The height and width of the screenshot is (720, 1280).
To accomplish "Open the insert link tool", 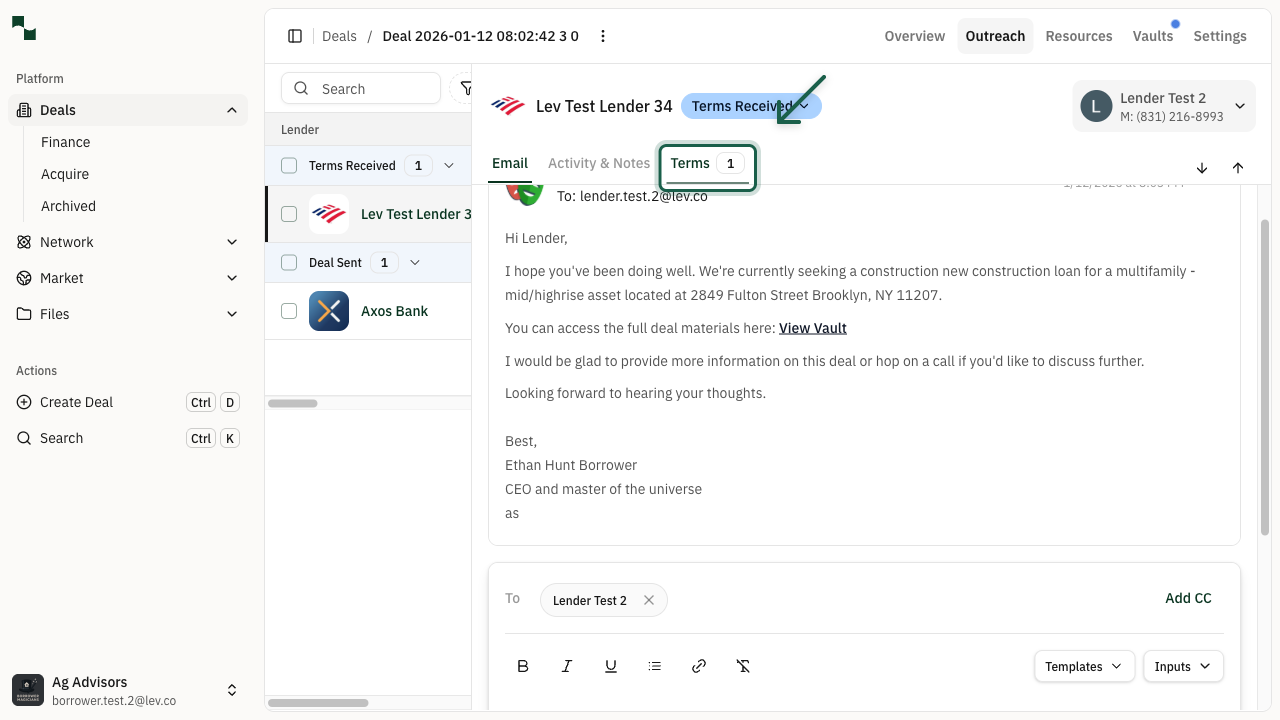I will pyautogui.click(x=699, y=665).
